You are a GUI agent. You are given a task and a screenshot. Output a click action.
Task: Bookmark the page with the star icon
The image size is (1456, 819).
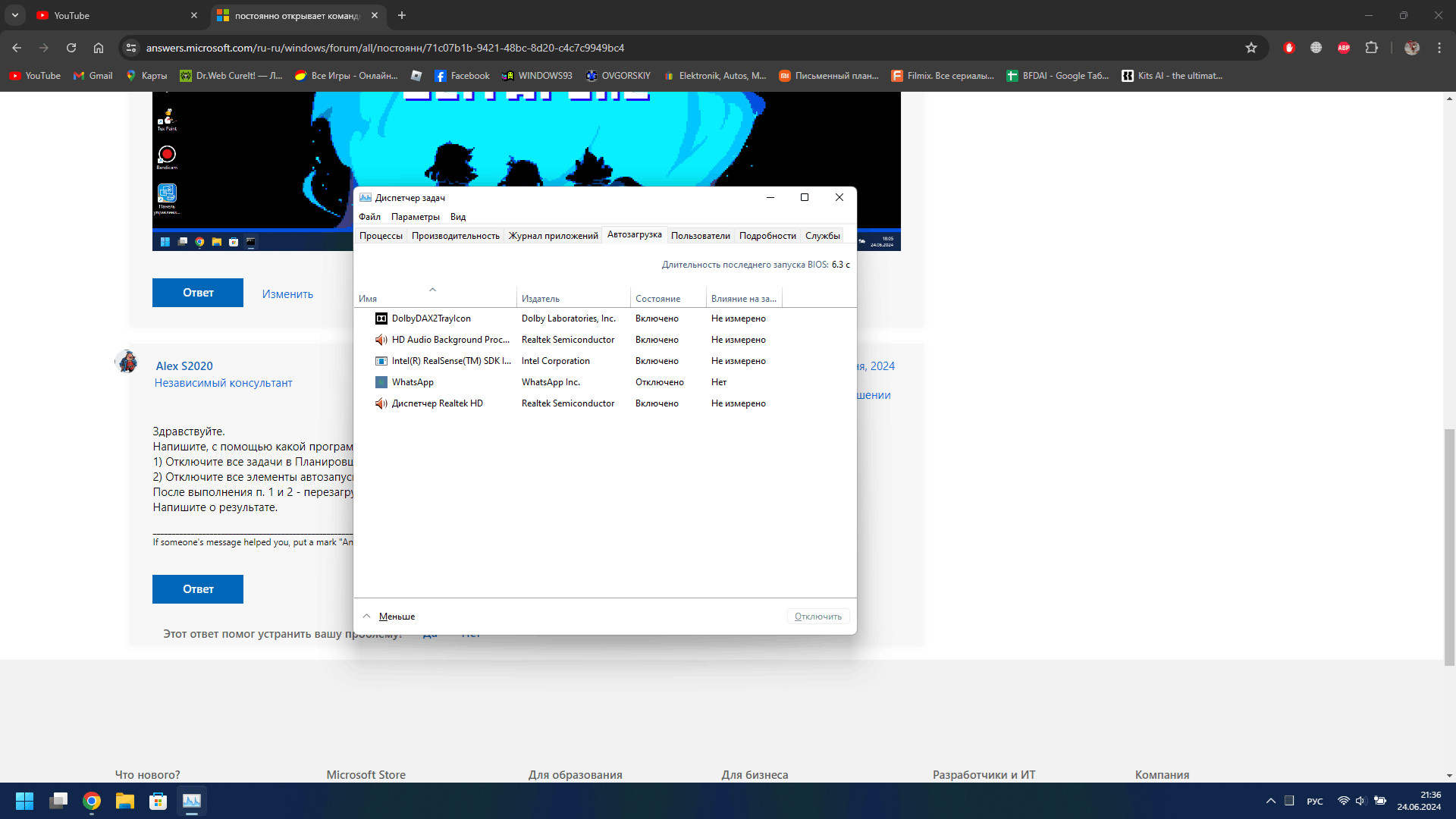(1251, 48)
